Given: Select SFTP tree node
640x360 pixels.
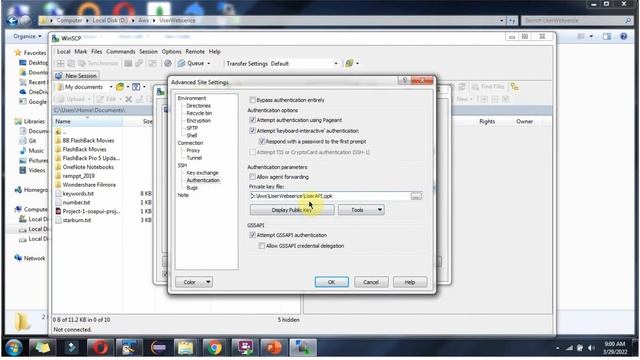Looking at the screenshot, I should click(192, 128).
